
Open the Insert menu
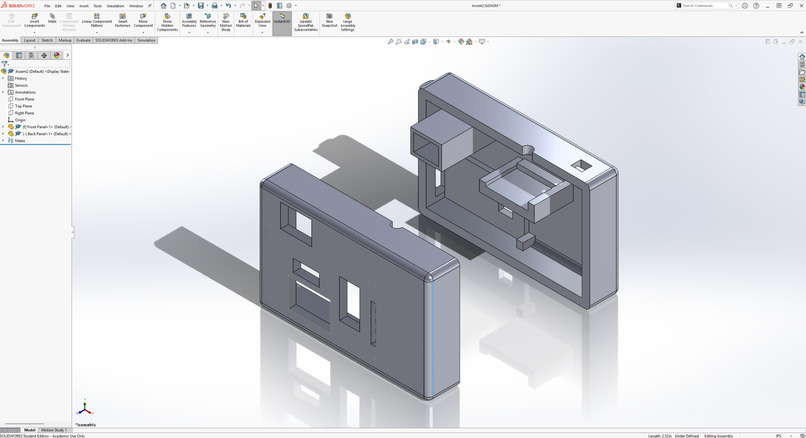tap(84, 6)
